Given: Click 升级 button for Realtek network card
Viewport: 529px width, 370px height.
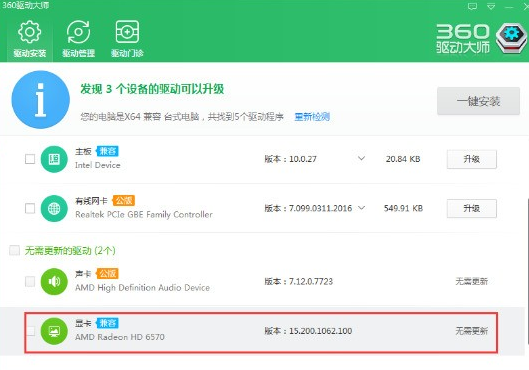Looking at the screenshot, I should [472, 208].
